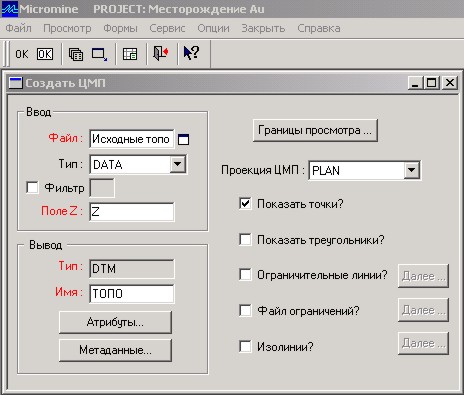Image resolution: width=464 pixels, height=395 pixels.
Task: Click Далее next to Ограничительные линии?
Action: click(x=423, y=276)
